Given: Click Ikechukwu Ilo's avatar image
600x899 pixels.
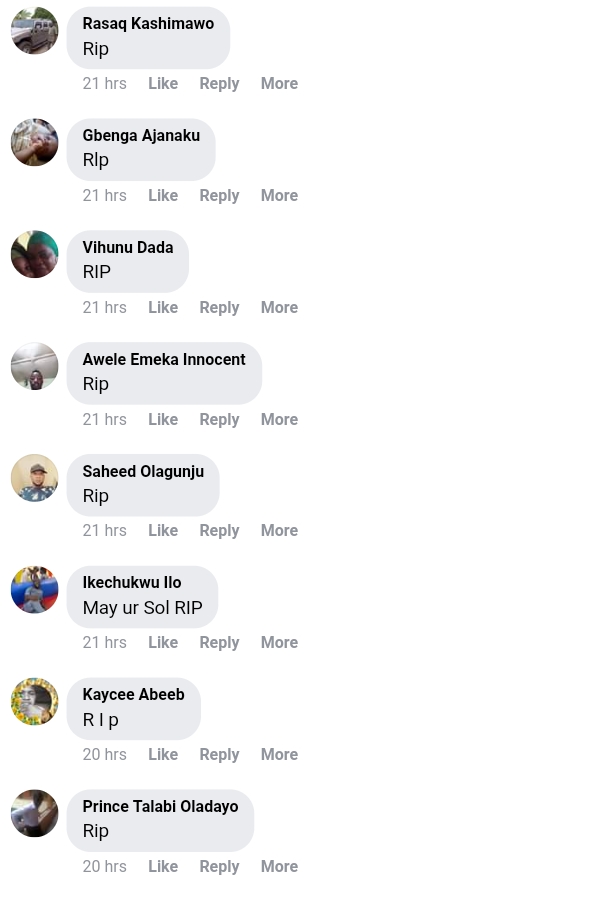Looking at the screenshot, I should point(35,589).
